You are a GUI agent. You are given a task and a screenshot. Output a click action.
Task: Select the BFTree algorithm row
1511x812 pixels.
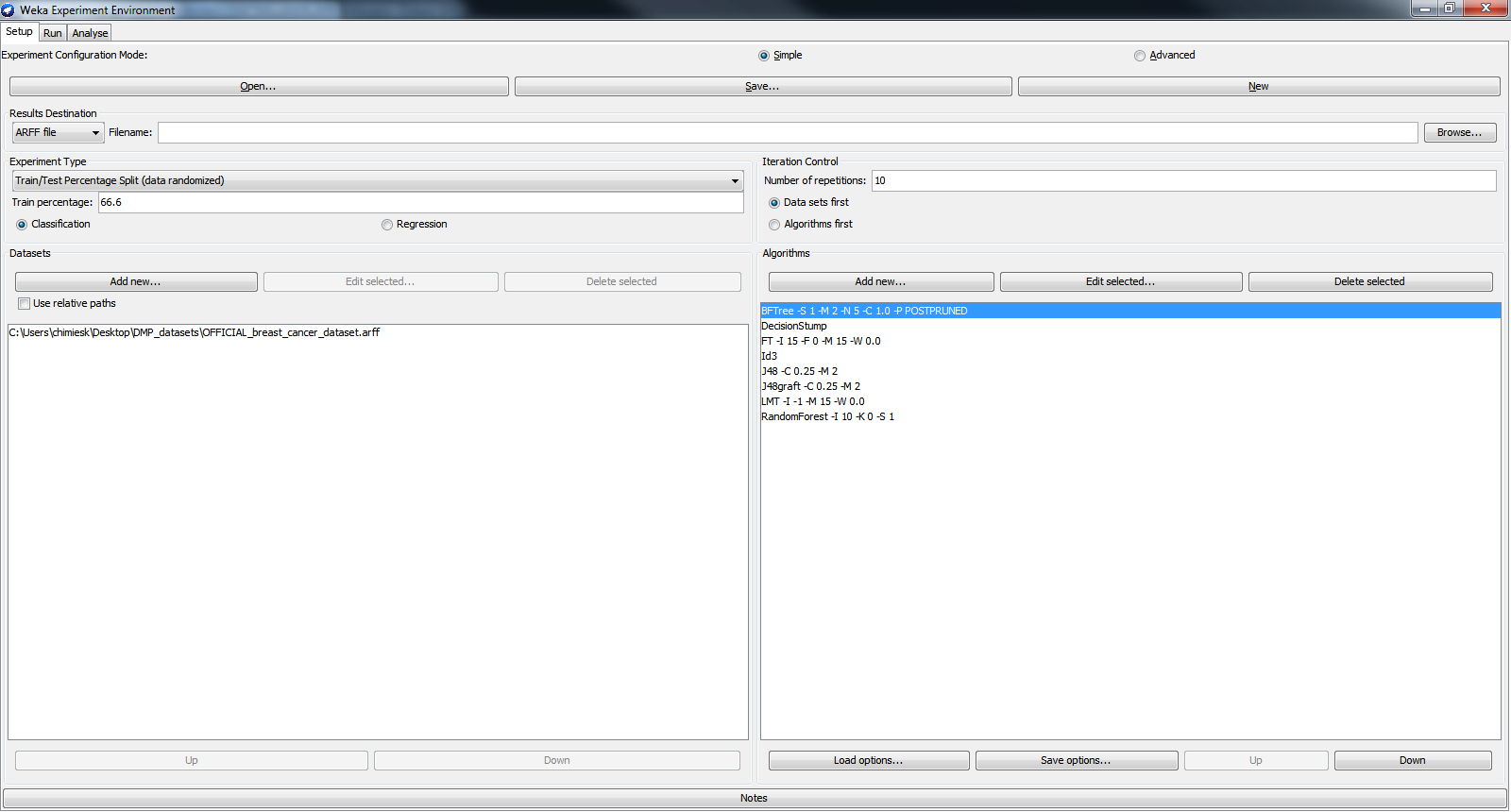pyautogui.click(x=1130, y=311)
